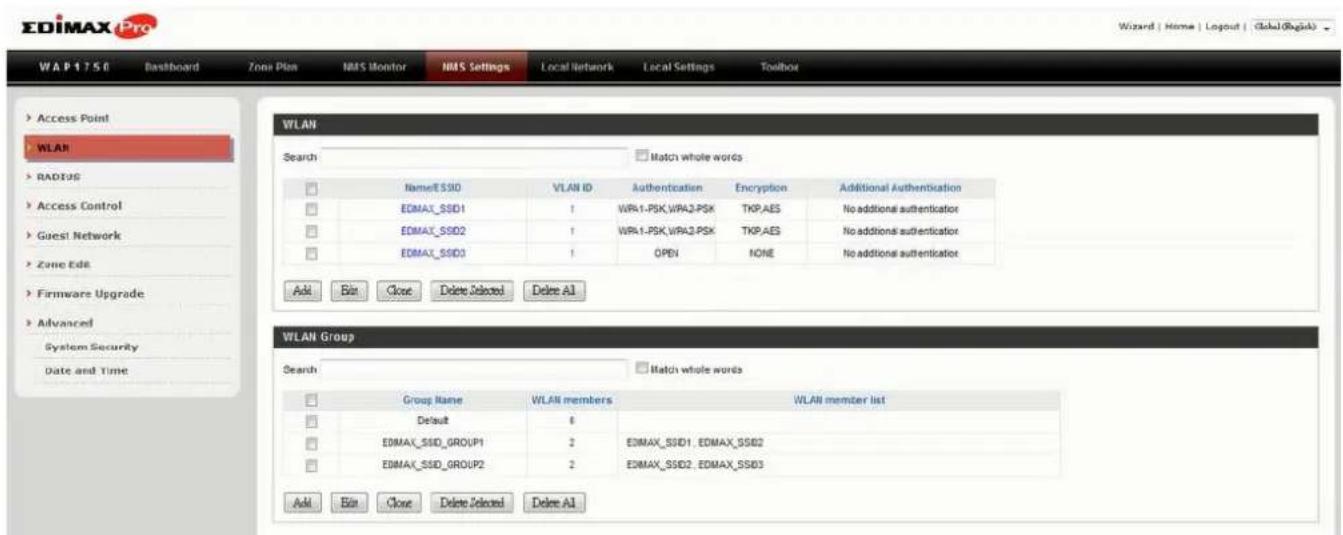Toggle Match whole words for WLAN Group search

click(x=641, y=369)
